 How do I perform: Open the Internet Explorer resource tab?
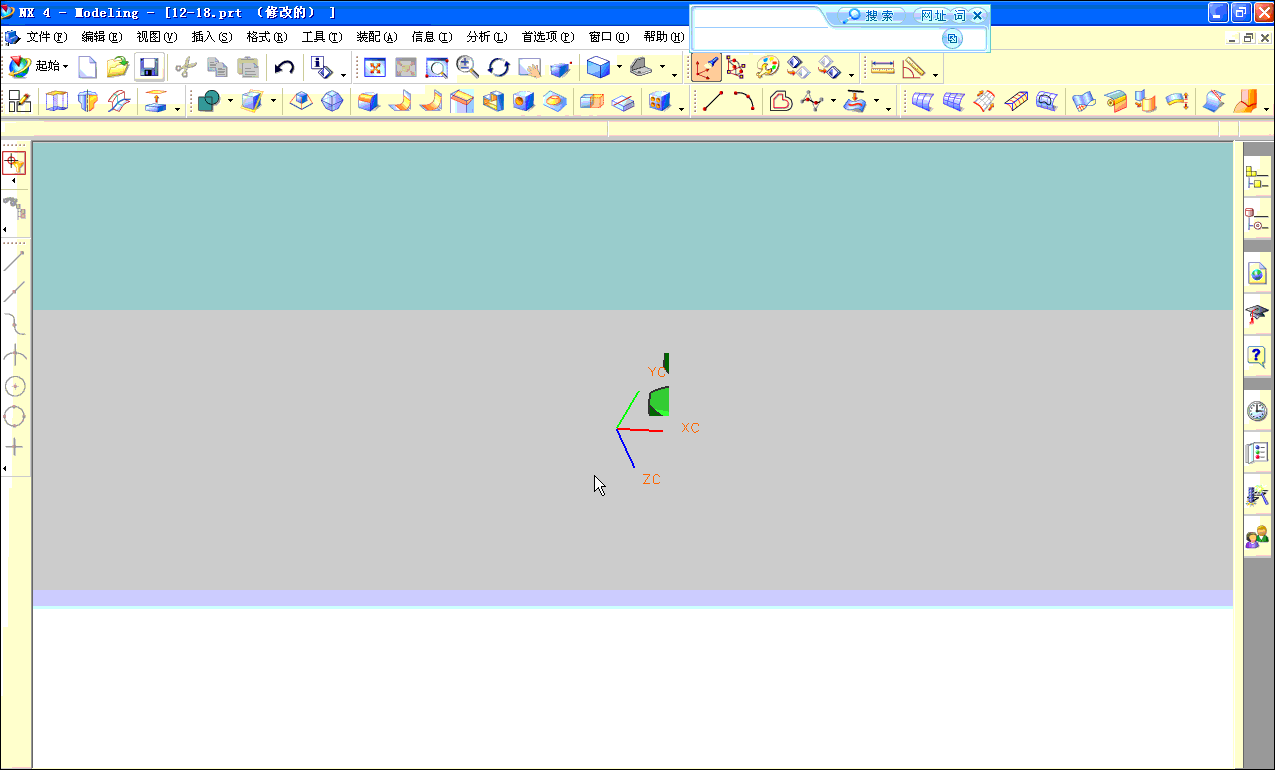1256,273
